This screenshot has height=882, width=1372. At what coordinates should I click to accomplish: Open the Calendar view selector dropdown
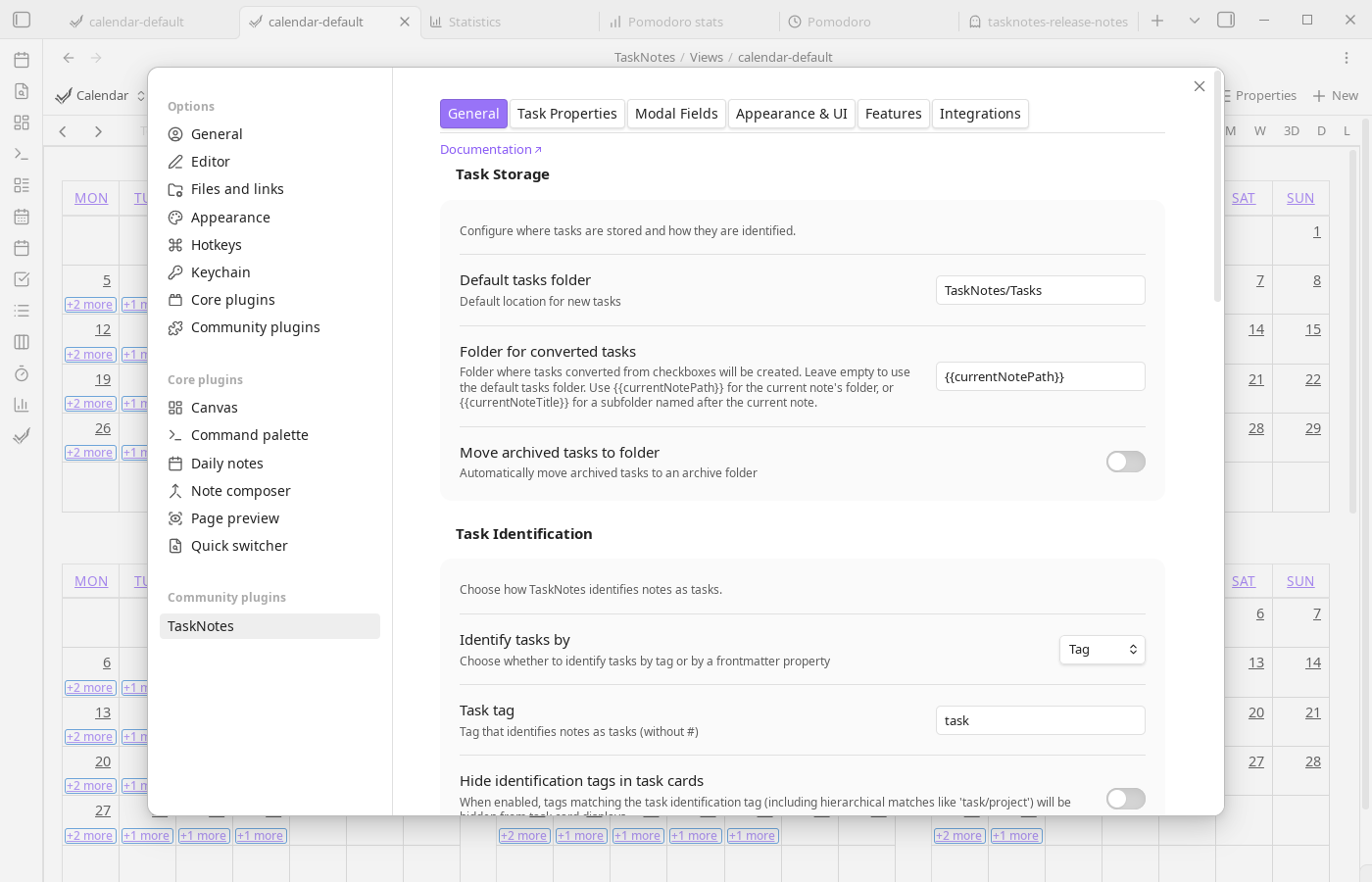pos(102,95)
